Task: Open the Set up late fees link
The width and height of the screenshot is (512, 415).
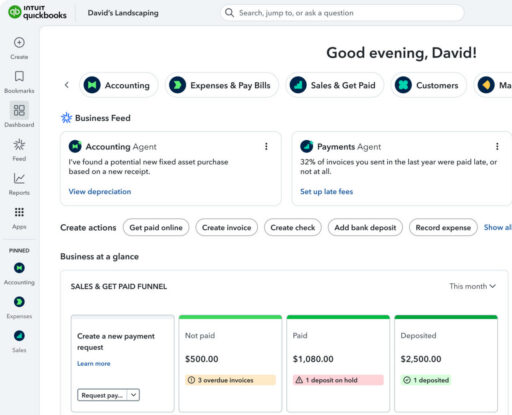Action: [x=326, y=191]
